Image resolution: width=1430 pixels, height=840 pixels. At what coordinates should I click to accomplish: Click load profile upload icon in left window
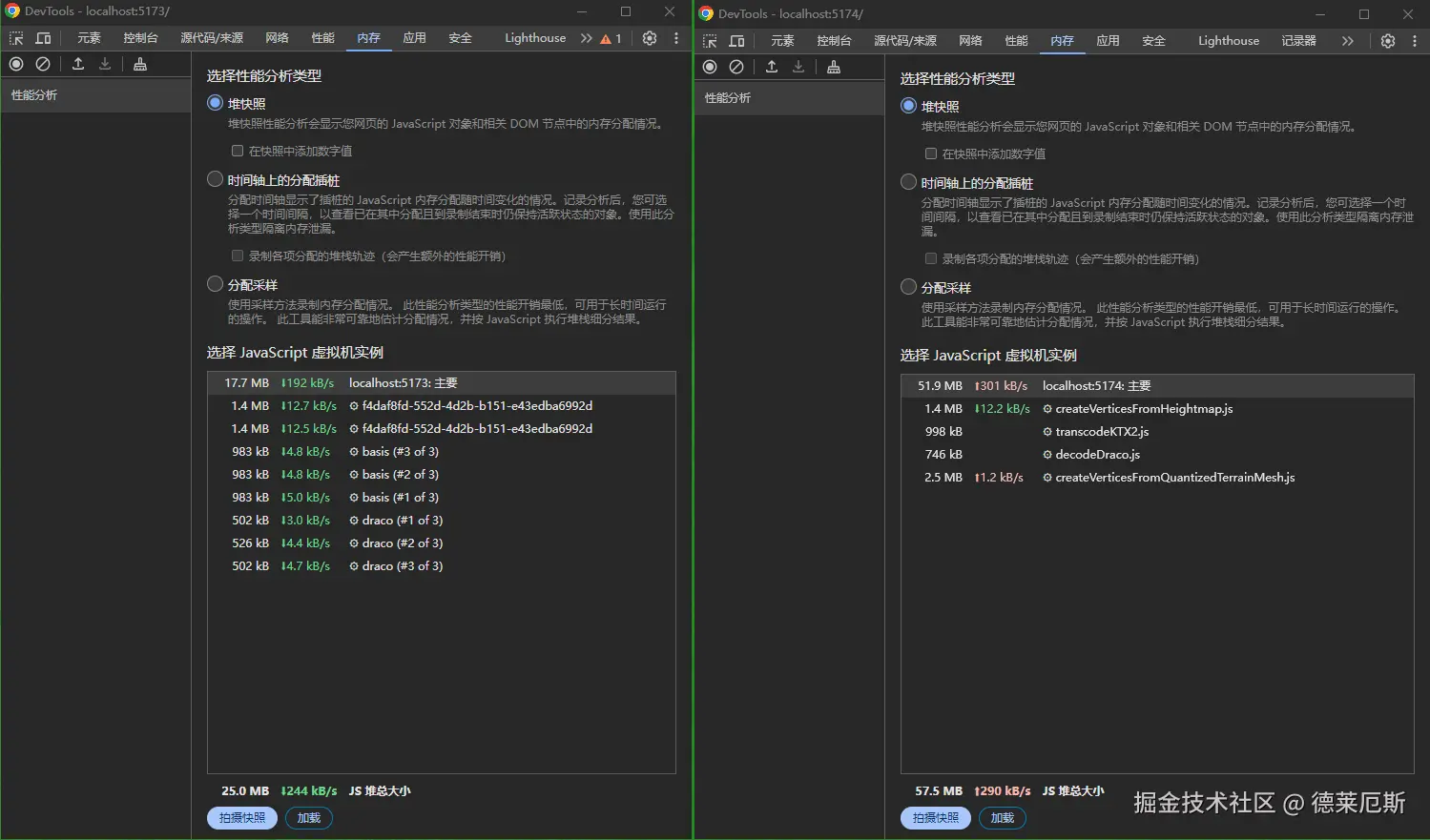78,64
